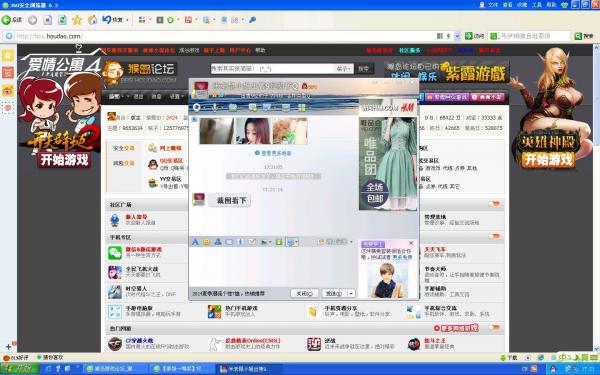
Task: Open the colorful grid apps icon
Action: tap(142, 20)
